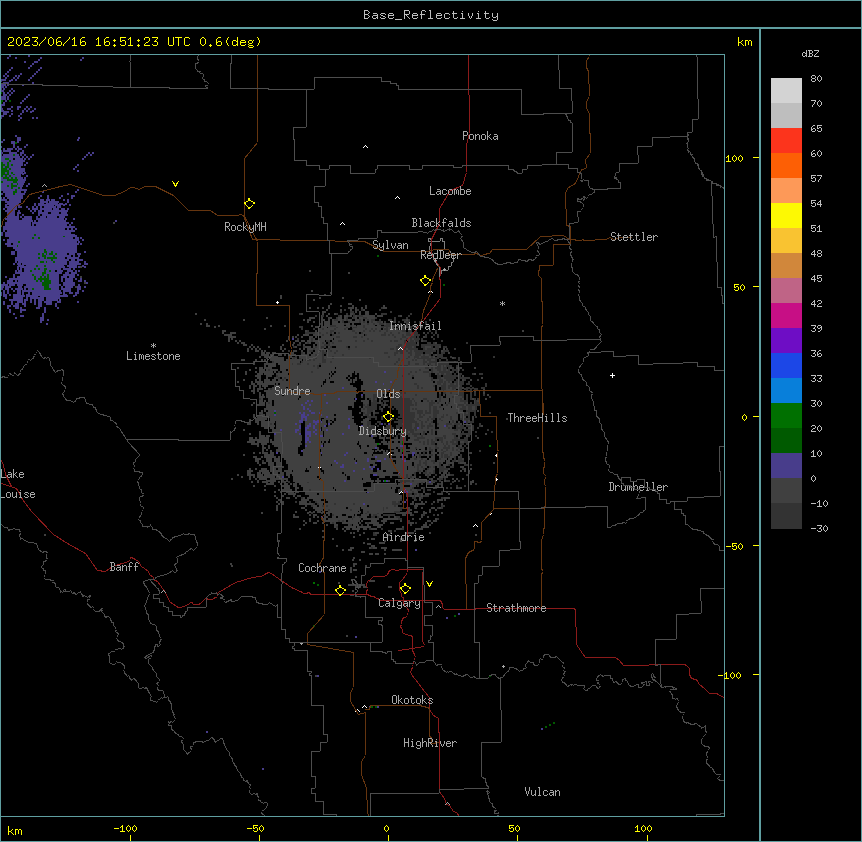Click the 50 tick on right km axis
The width and height of the screenshot is (862, 842).
coord(739,287)
